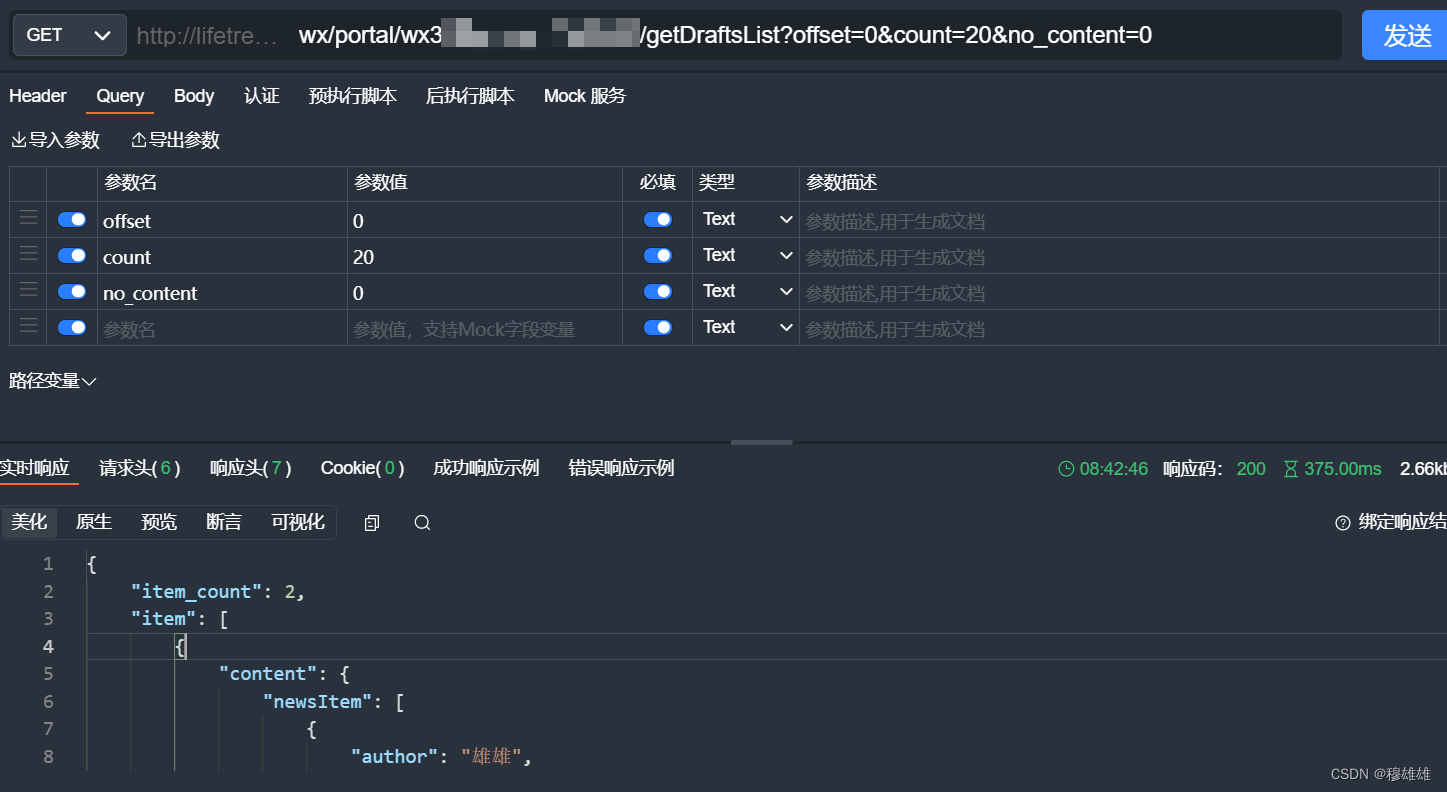Open the Text type dropdown for offset
This screenshot has width=1447, height=792.
tap(746, 219)
